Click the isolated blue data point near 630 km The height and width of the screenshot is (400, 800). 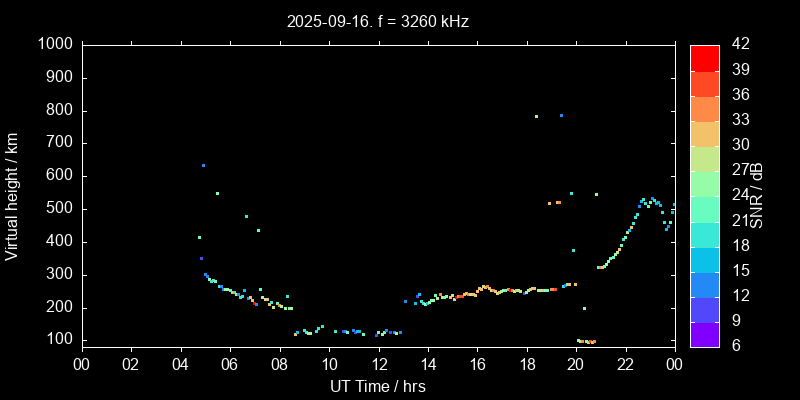coord(203,166)
